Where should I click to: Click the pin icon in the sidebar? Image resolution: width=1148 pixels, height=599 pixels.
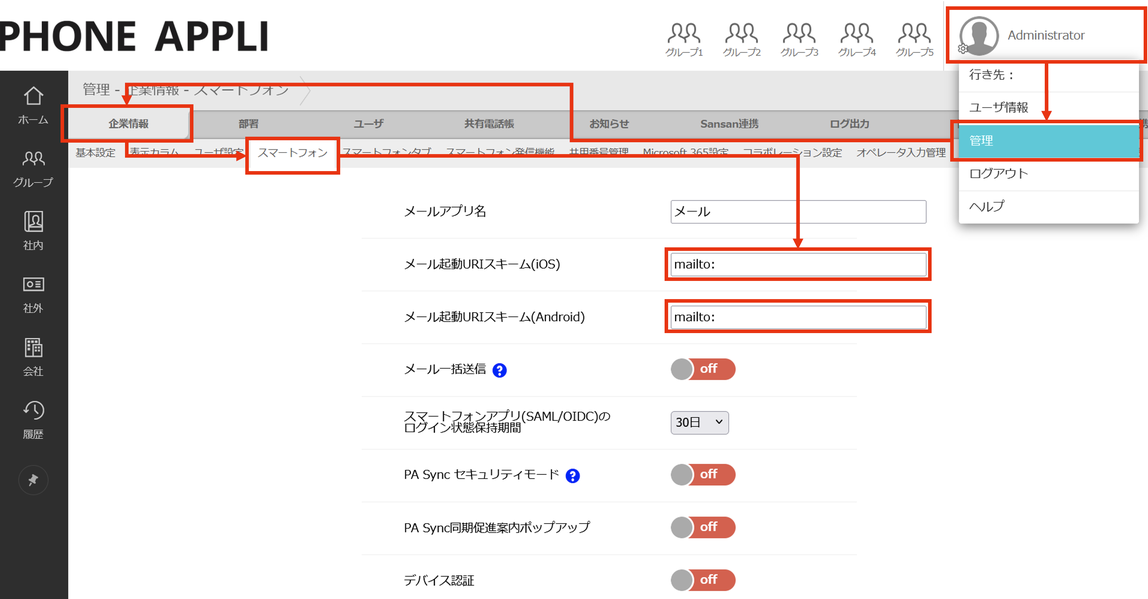(x=33, y=480)
